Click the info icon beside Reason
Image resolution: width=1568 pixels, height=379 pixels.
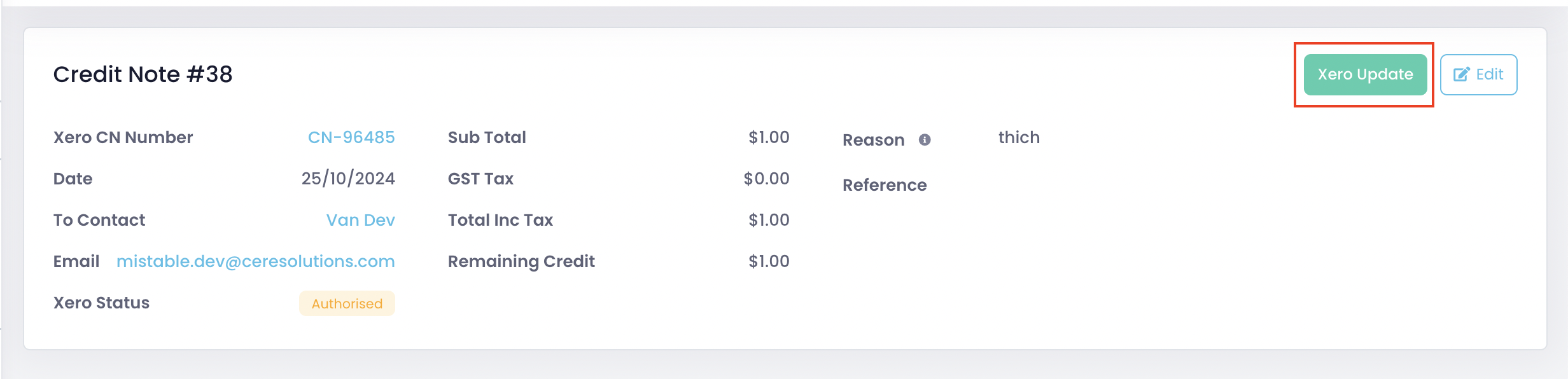point(925,140)
